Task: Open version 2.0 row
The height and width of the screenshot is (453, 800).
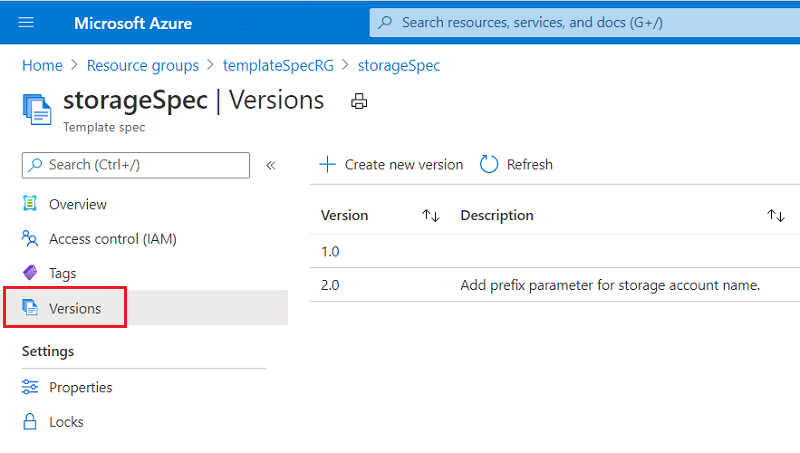Action: pos(330,285)
